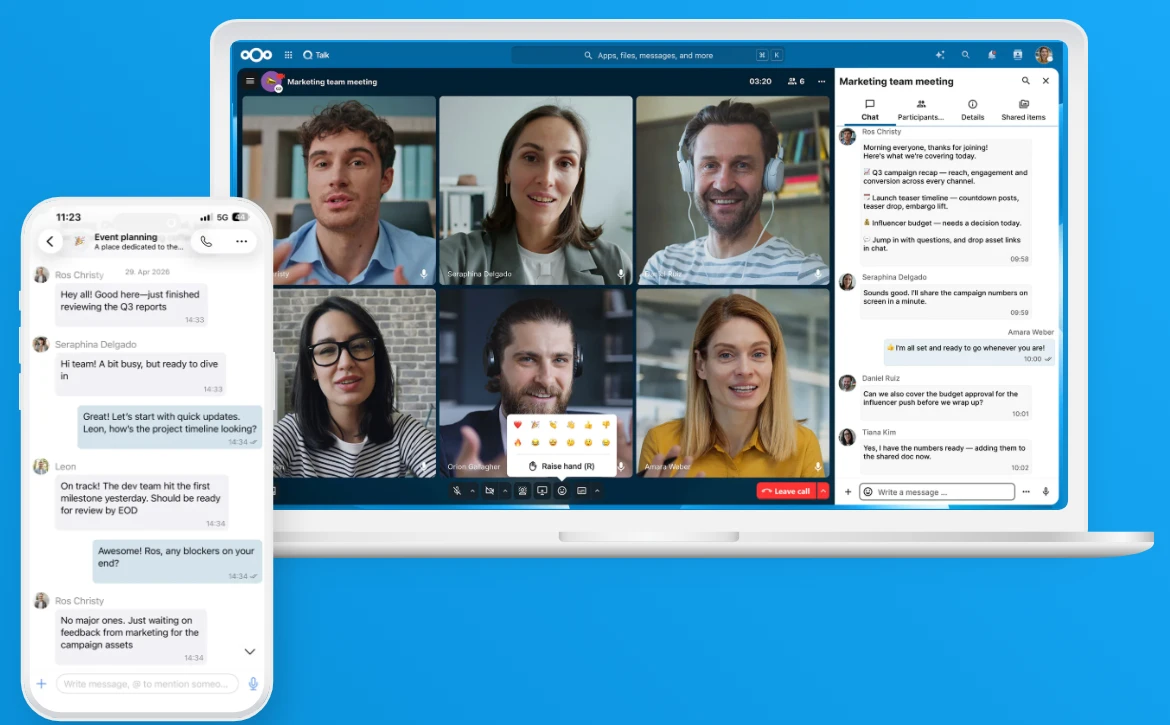Viewport: 1170px width, 725px height.
Task: Open the call's three-dot options menu
Action: point(822,81)
